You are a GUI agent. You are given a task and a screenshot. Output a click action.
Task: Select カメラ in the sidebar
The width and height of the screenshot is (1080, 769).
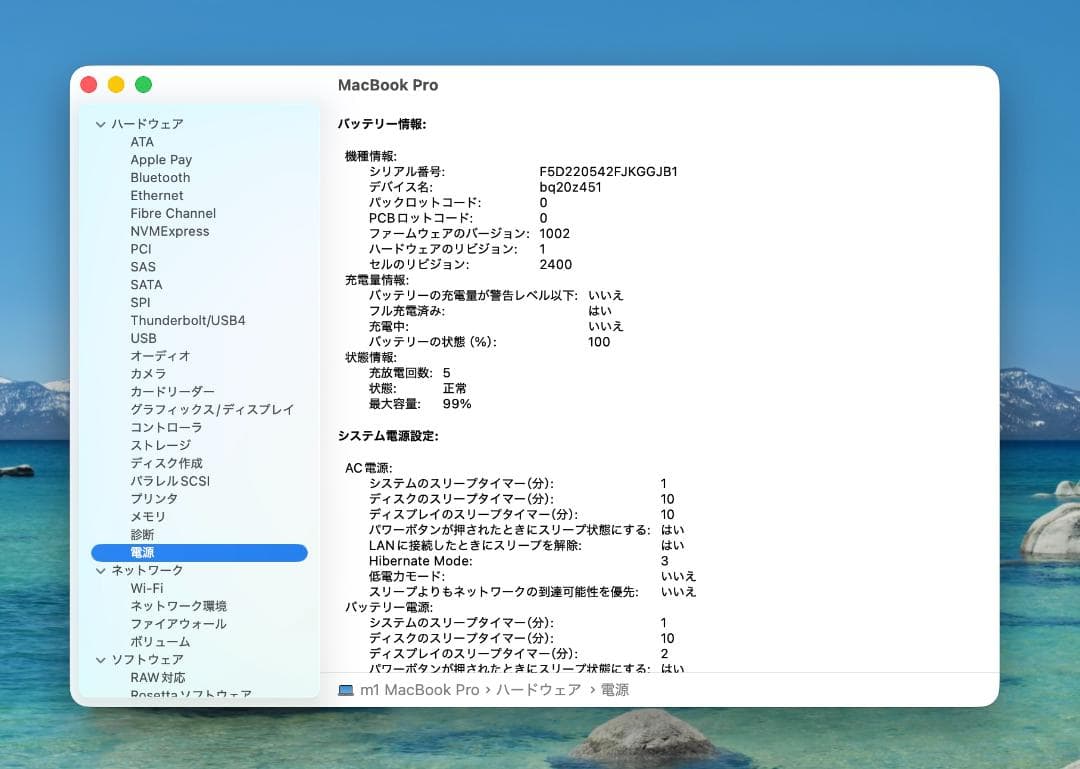pyautogui.click(x=146, y=373)
